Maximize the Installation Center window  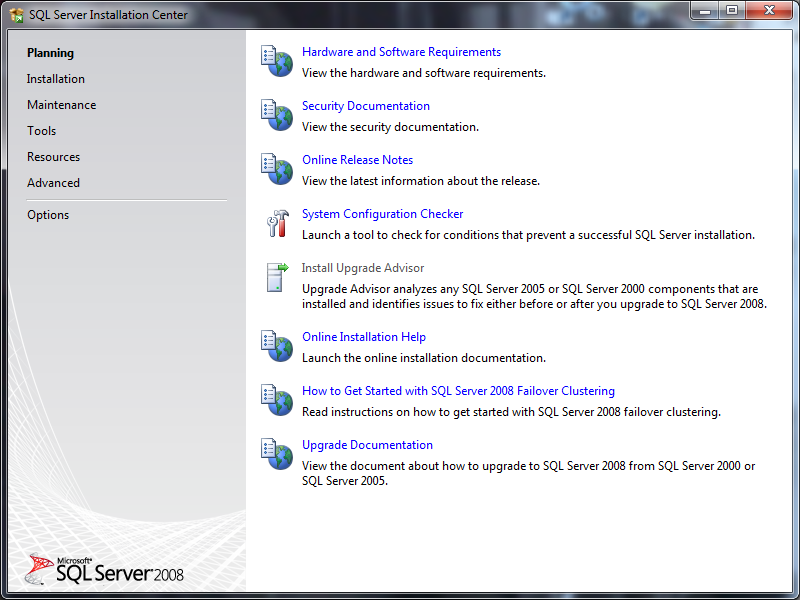point(732,11)
